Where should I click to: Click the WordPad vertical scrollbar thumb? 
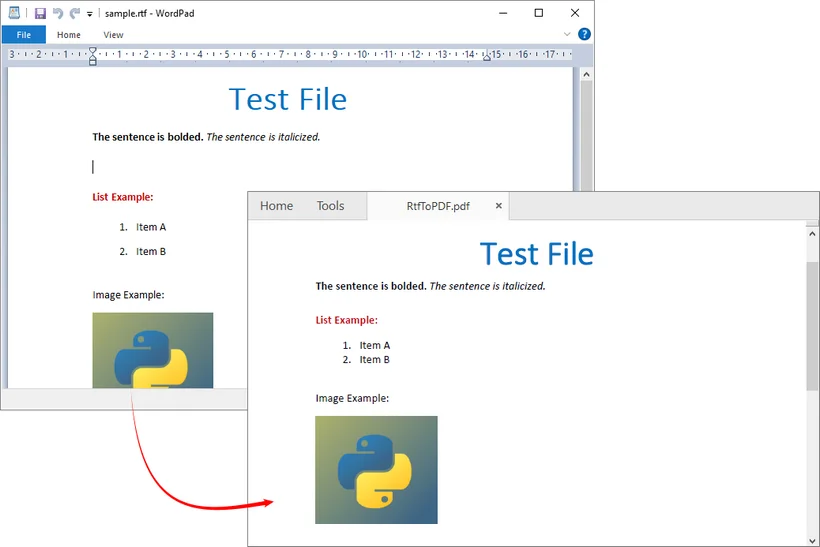586,136
